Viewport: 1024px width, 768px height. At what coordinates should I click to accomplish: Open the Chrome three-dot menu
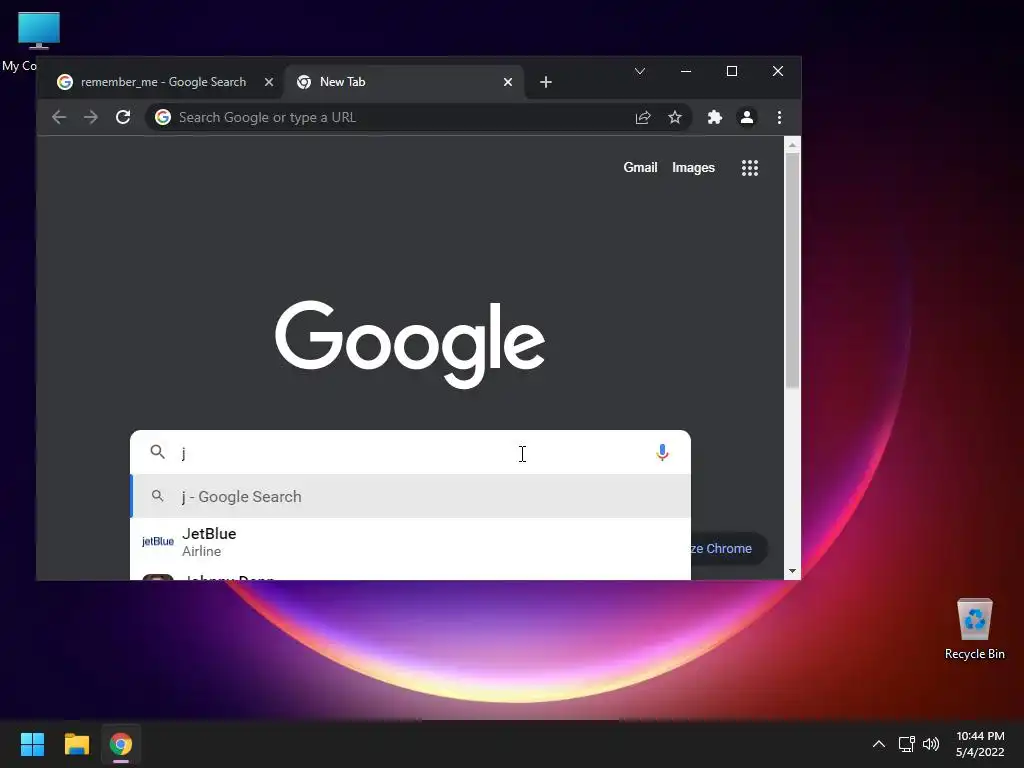click(779, 118)
